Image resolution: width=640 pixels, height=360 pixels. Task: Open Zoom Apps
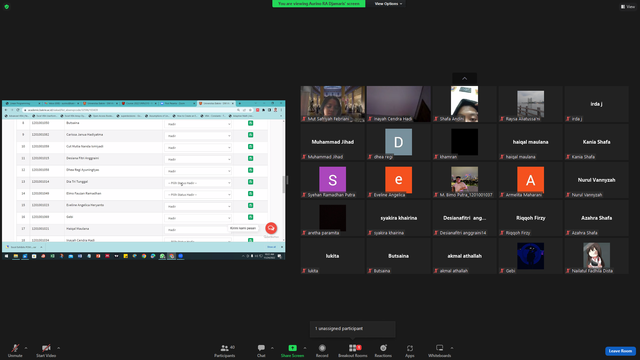409,351
